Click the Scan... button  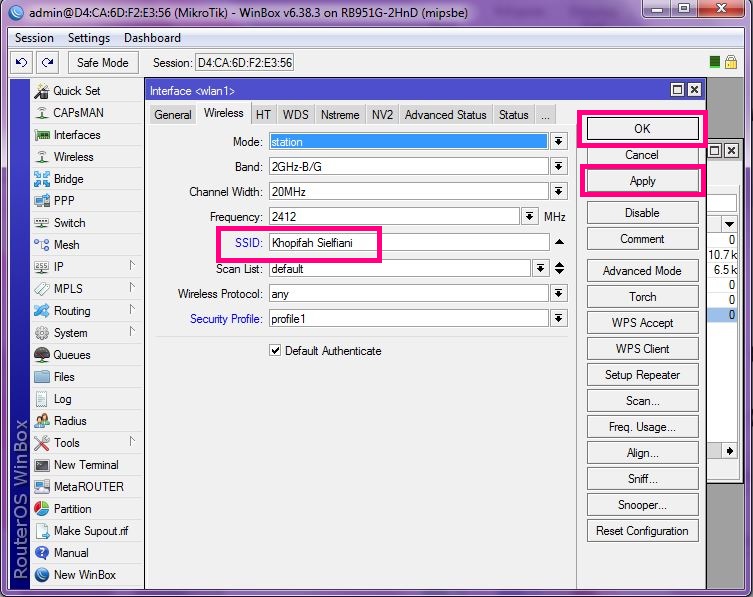click(643, 401)
